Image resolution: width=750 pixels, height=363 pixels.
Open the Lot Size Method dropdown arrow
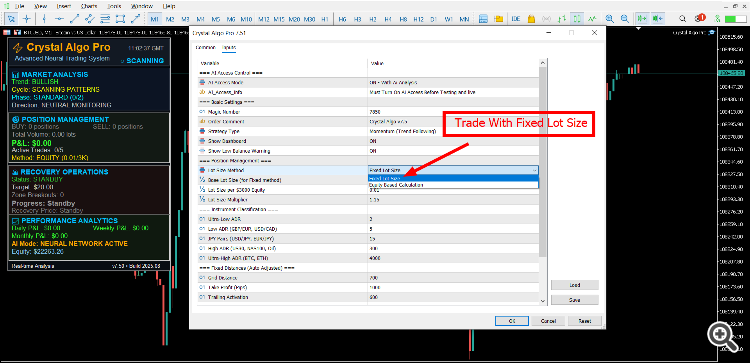point(535,170)
